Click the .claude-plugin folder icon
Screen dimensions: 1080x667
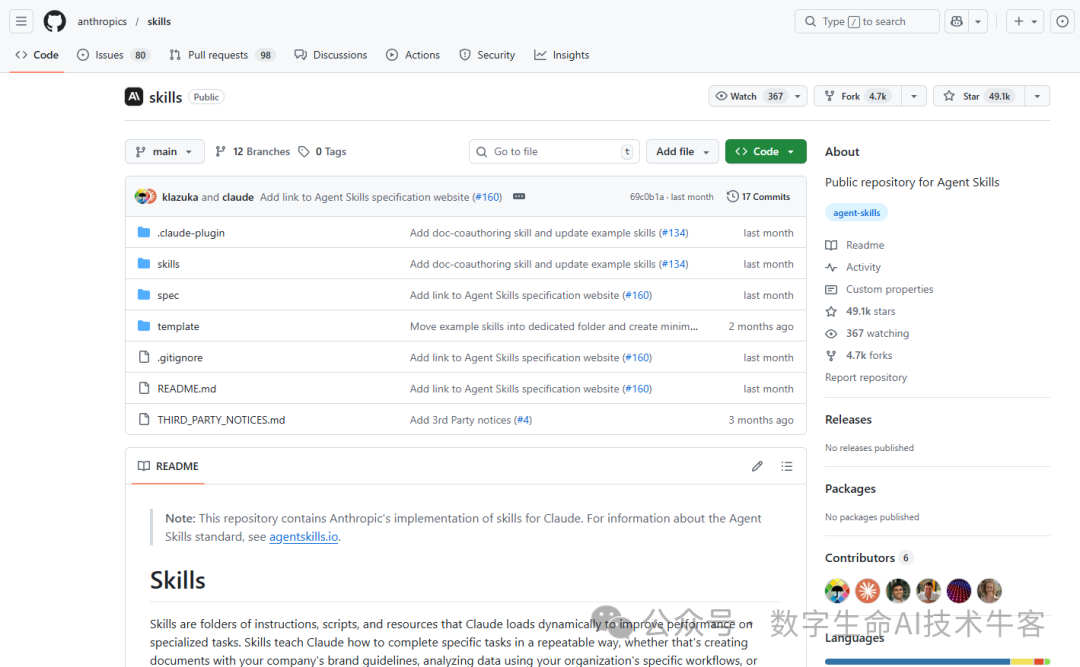click(143, 233)
